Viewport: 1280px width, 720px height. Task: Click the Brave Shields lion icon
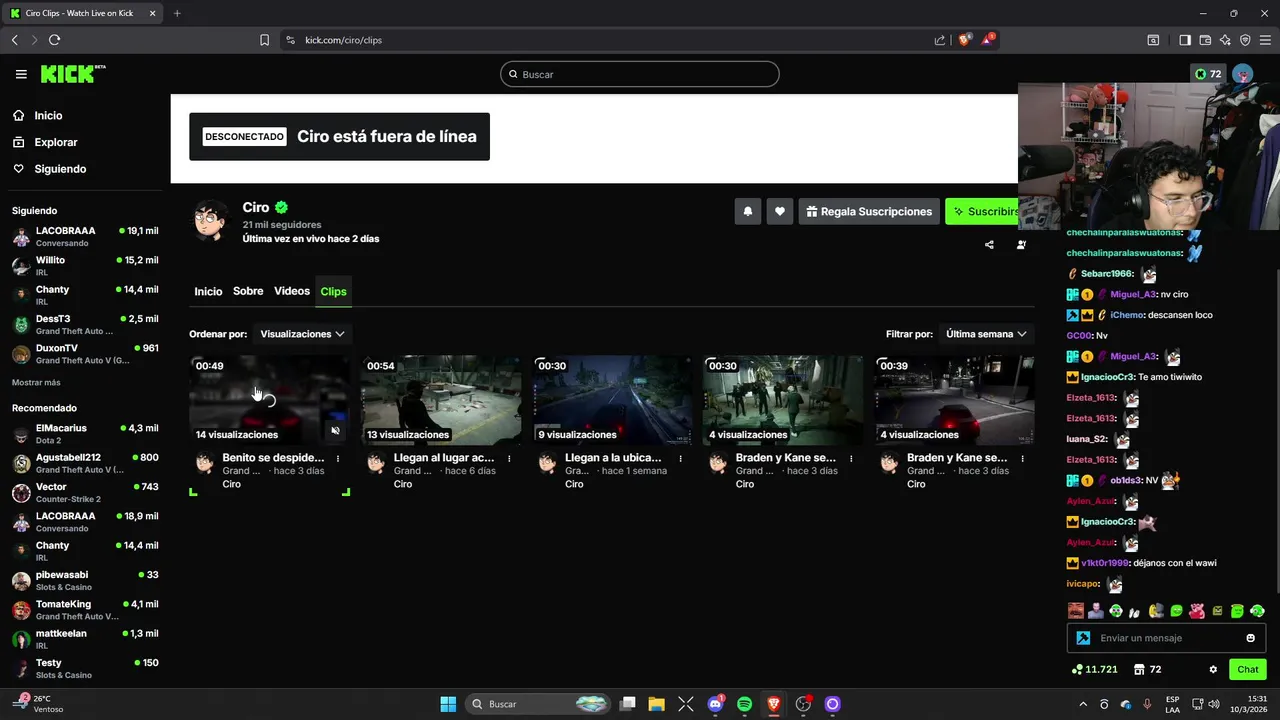click(964, 40)
